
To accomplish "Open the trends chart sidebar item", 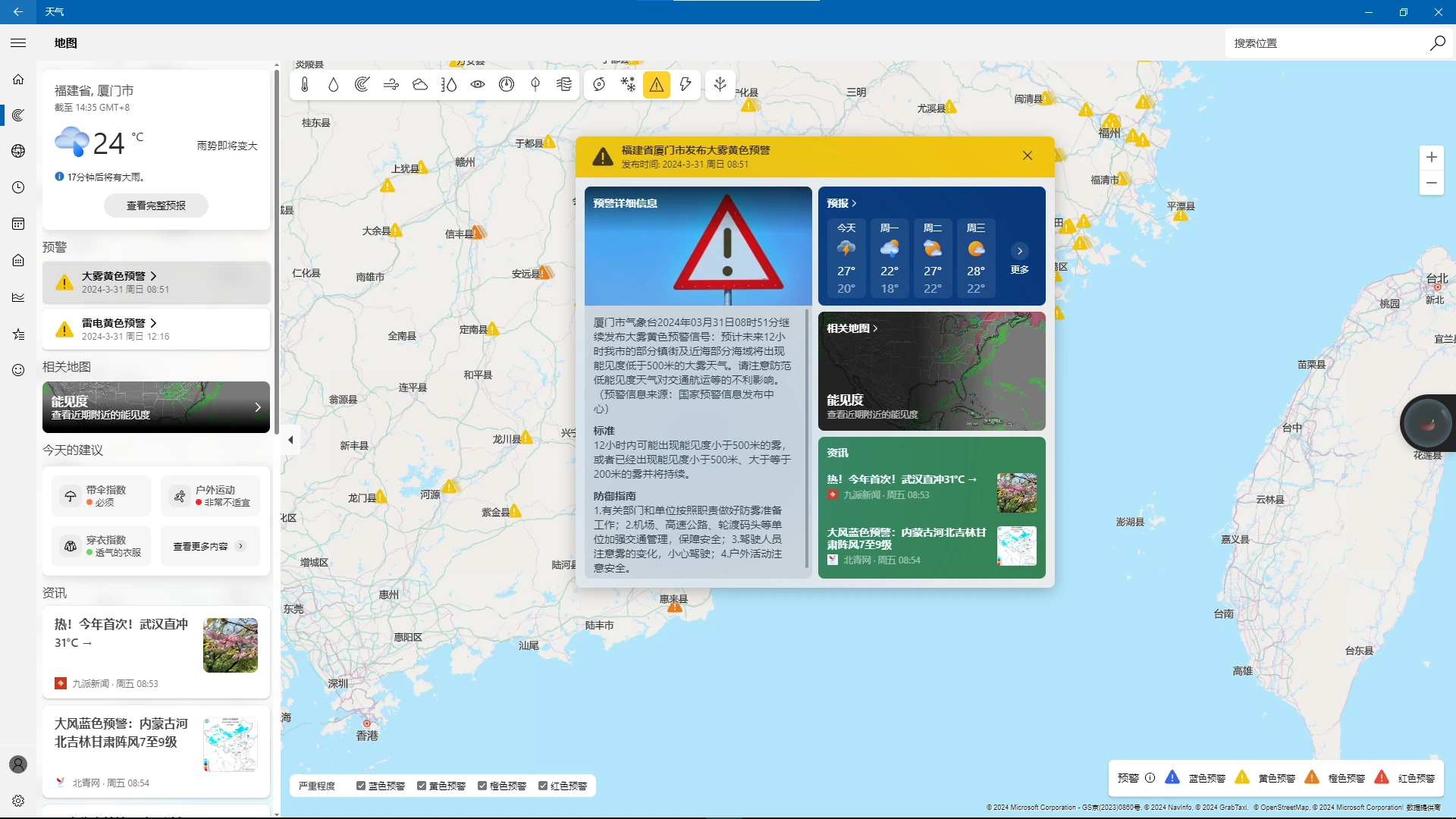I will click(x=18, y=297).
